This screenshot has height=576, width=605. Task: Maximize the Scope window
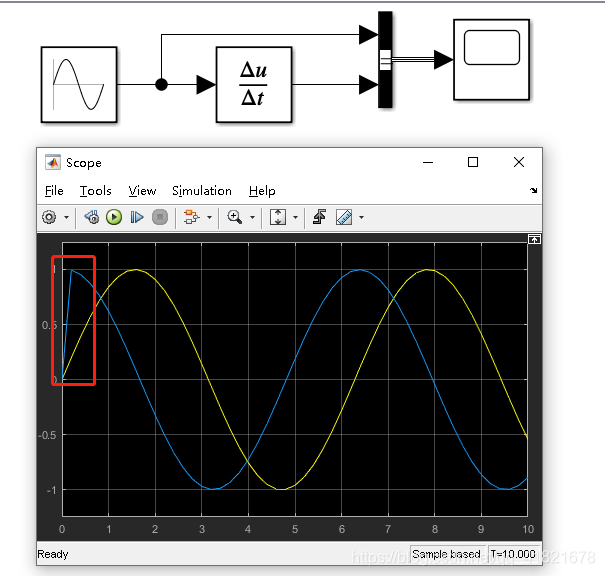[473, 162]
